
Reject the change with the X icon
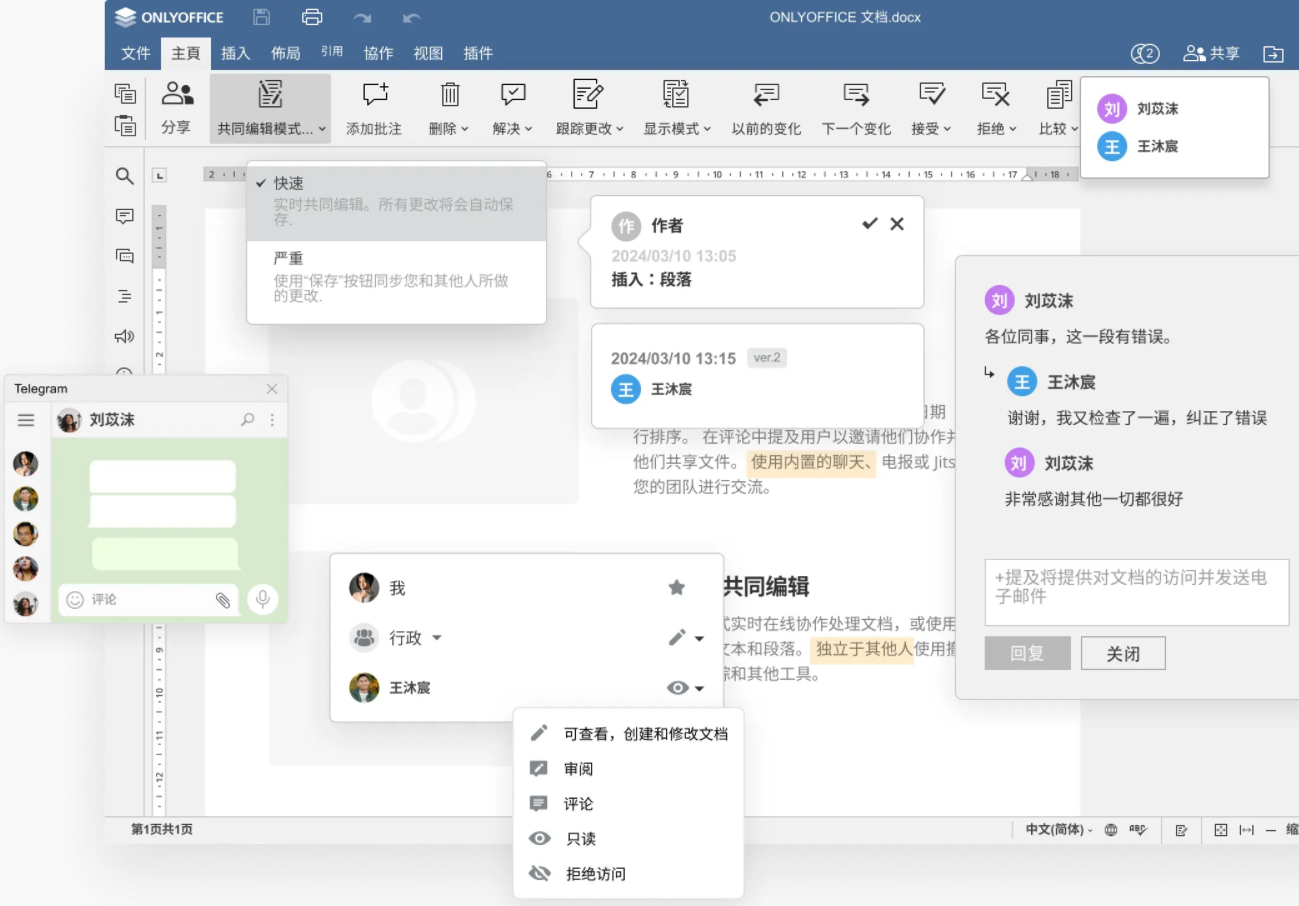(897, 224)
